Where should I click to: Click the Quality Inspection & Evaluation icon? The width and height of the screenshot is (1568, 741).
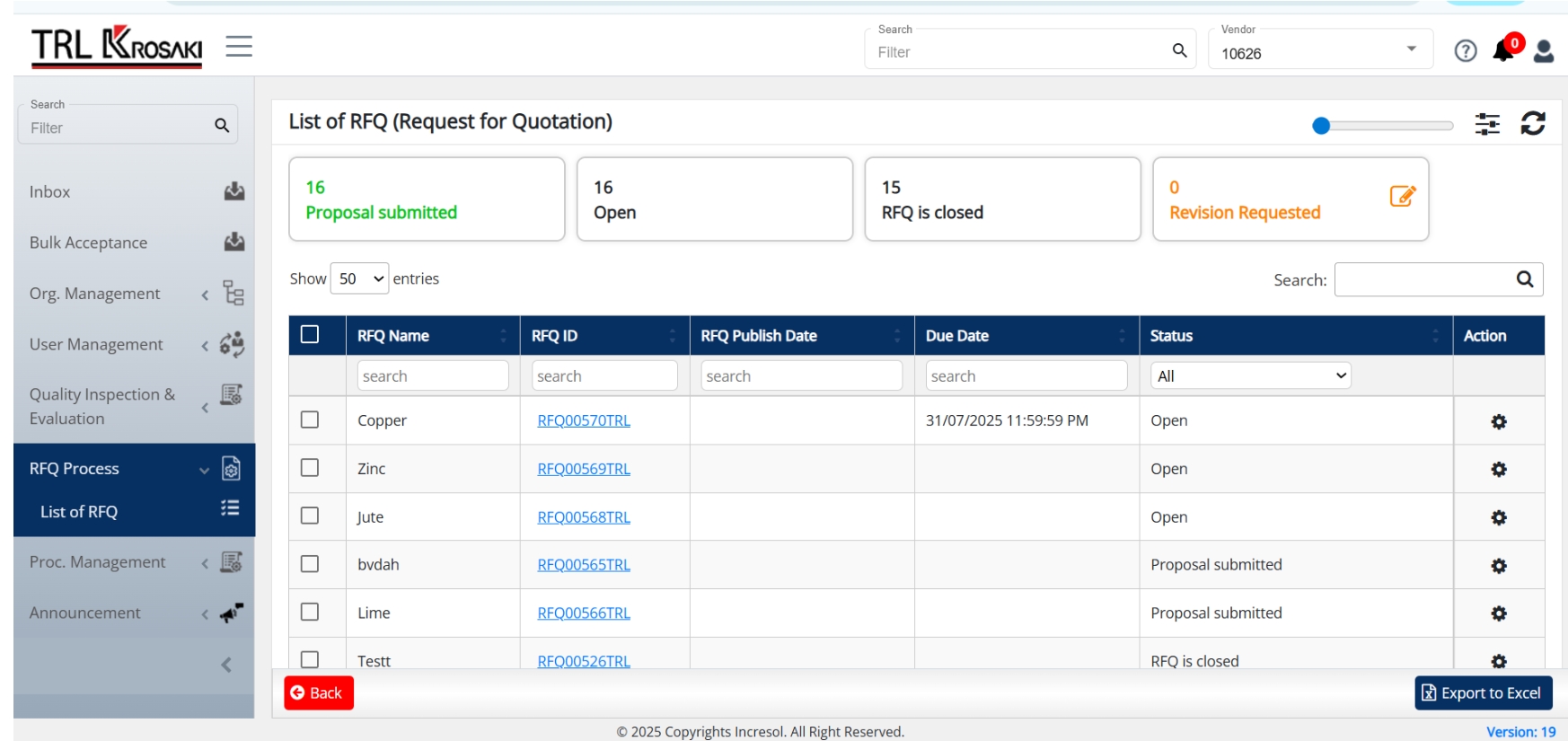(232, 394)
